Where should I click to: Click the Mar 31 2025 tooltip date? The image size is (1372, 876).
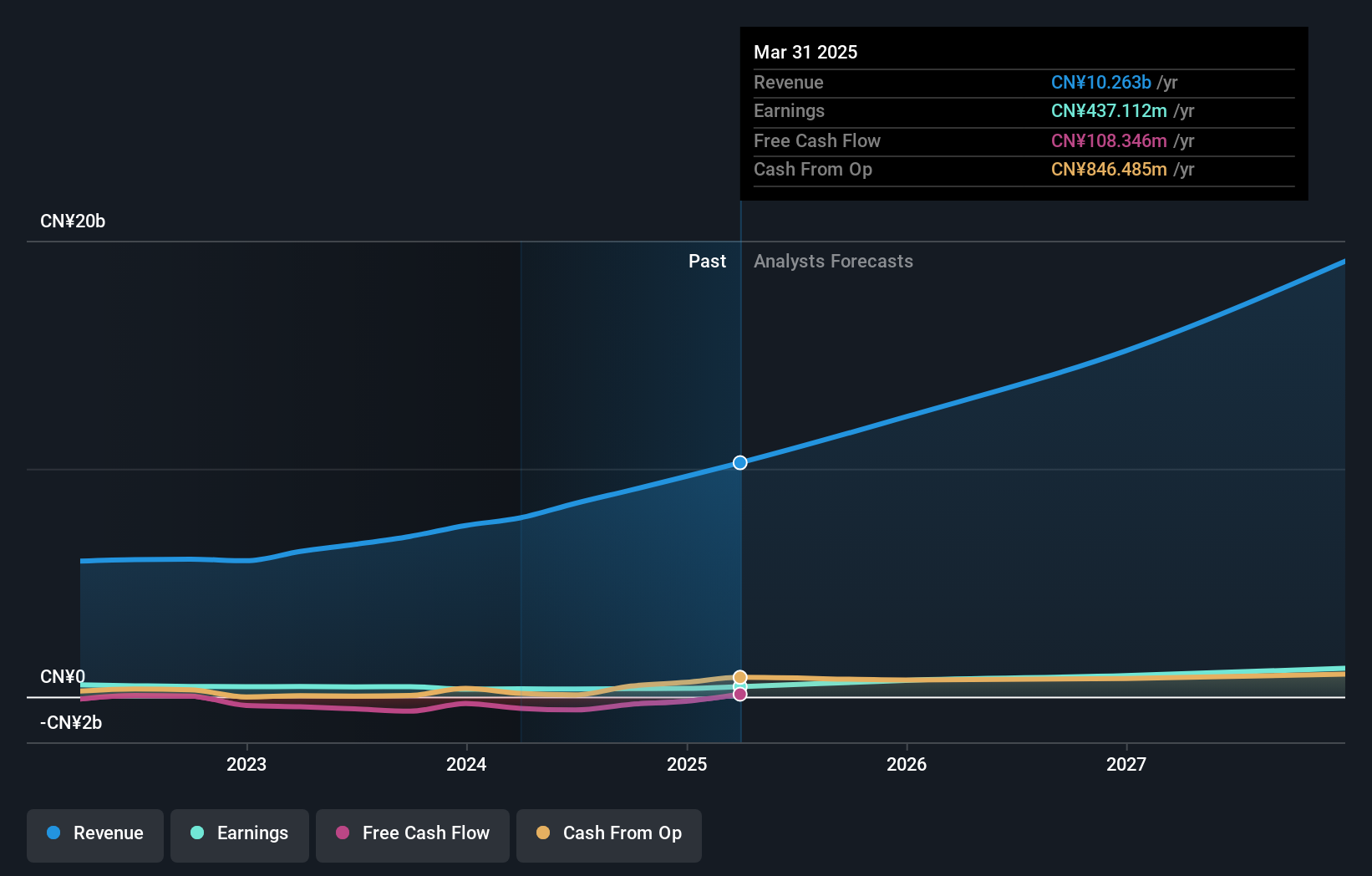point(805,52)
